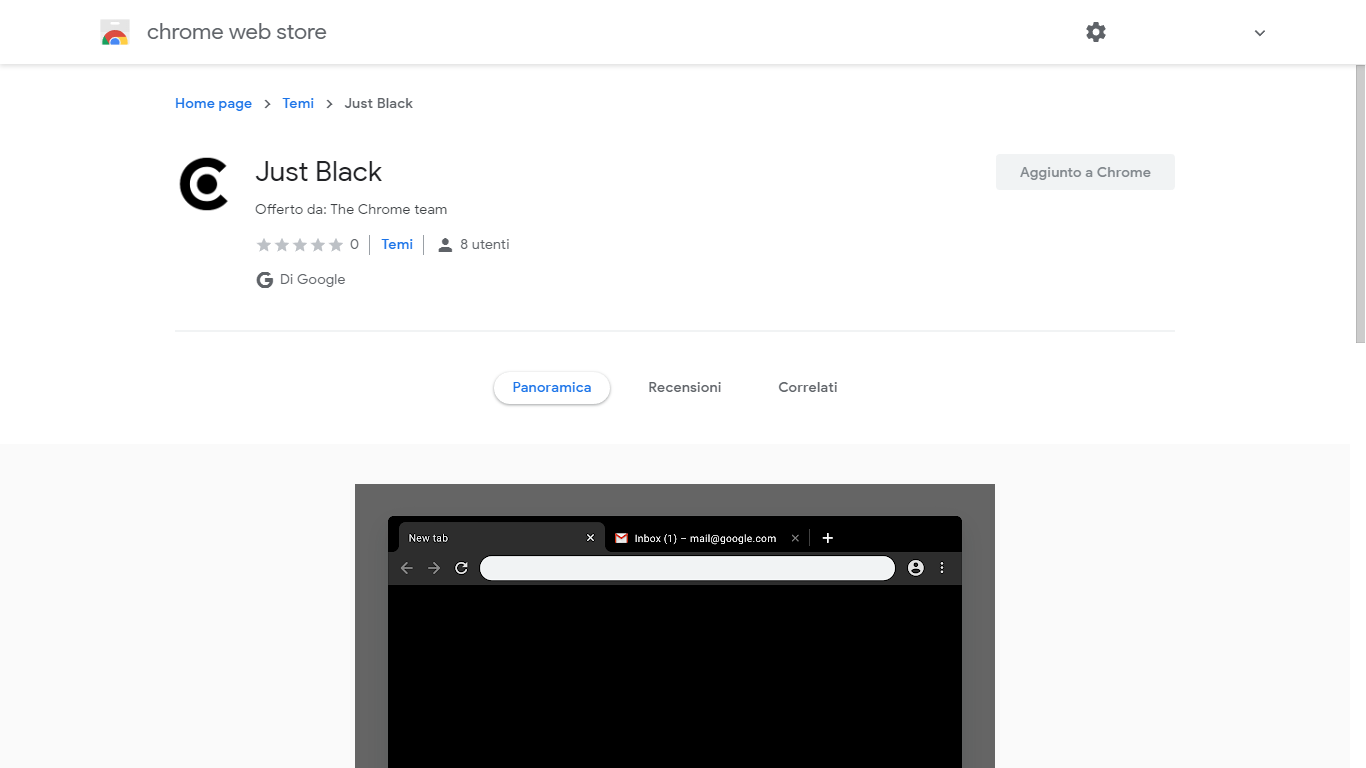The height and width of the screenshot is (768, 1366).
Task: Open the three-dot menu in the preview
Action: (x=942, y=567)
